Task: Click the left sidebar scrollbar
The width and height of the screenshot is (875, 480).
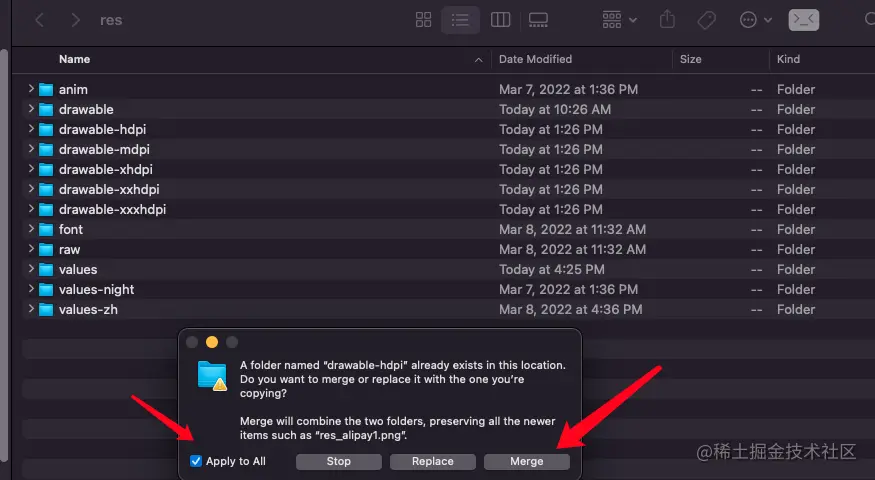Action: coord(4,254)
